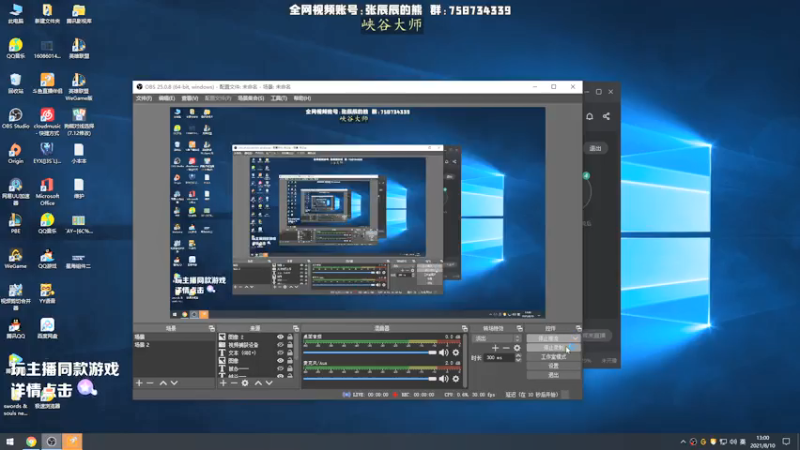800x450 pixels.
Task: Add a new scene with the plus icon
Action: pyautogui.click(x=139, y=383)
